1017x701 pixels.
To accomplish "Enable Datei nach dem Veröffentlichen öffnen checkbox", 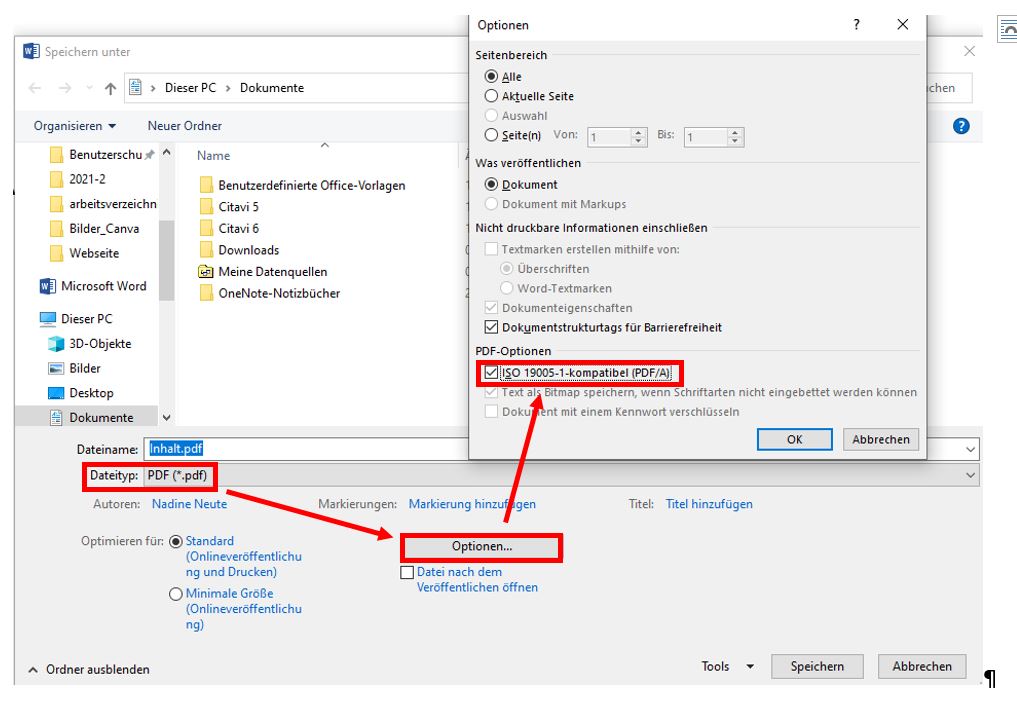I will click(407, 573).
